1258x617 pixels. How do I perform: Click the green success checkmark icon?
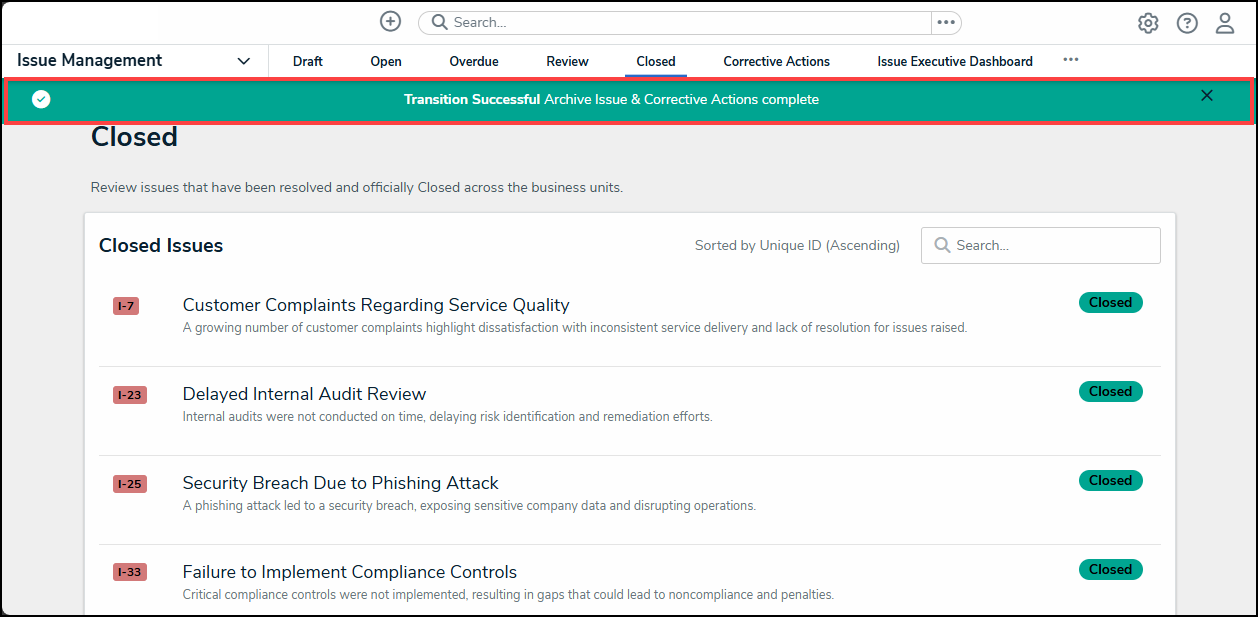pos(41,99)
